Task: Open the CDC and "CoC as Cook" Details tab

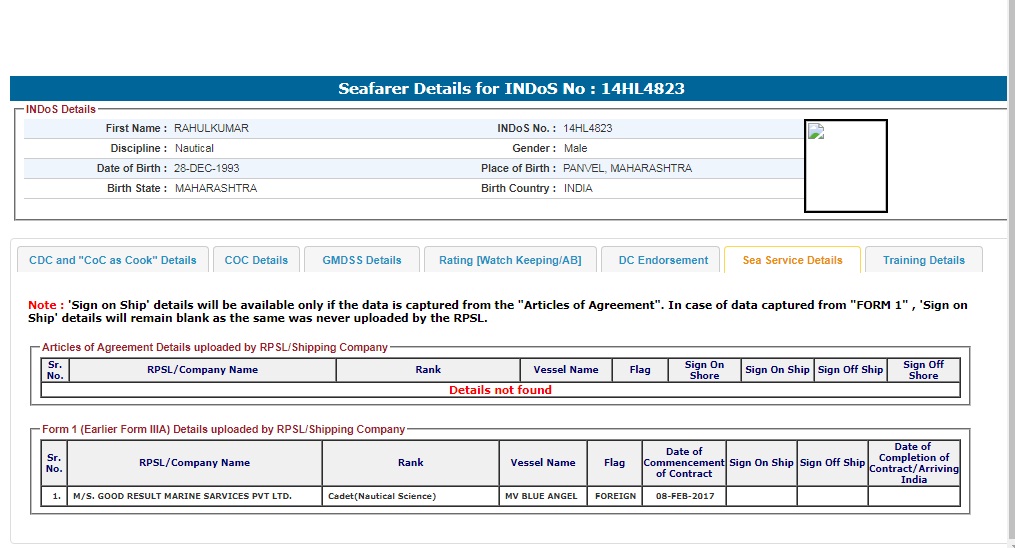Action: click(113, 260)
